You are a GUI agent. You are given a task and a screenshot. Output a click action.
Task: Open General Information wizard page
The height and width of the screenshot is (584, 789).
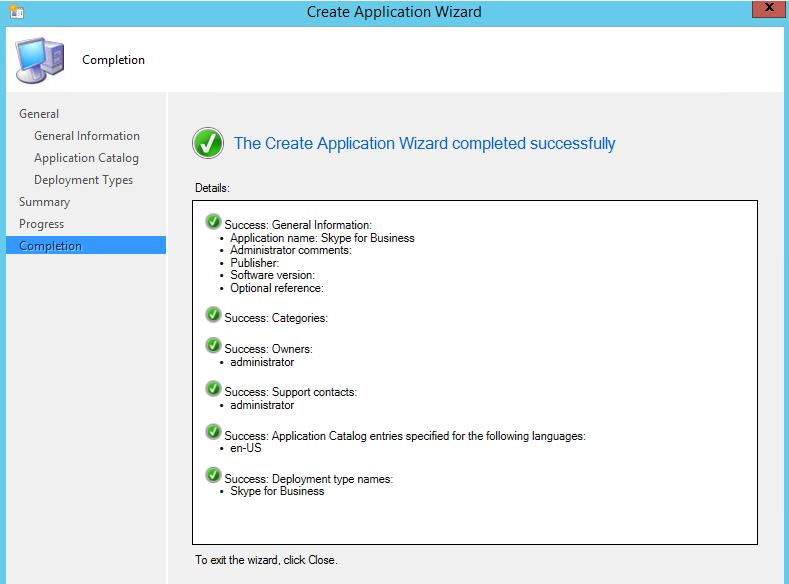pyautogui.click(x=87, y=136)
